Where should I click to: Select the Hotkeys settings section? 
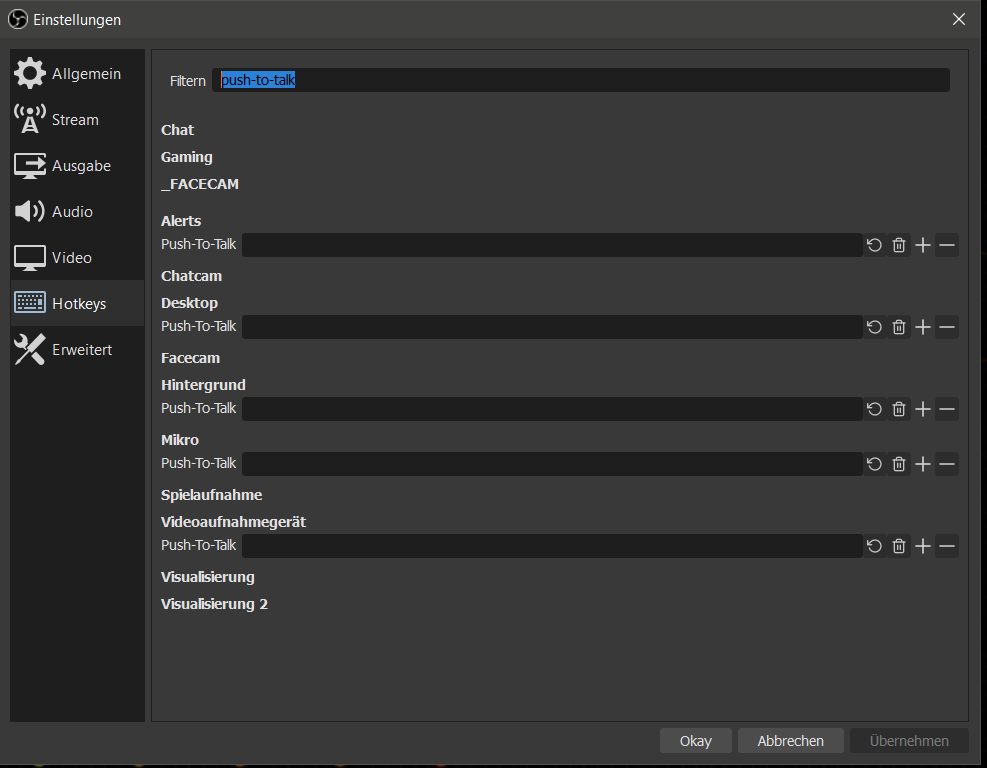pyautogui.click(x=77, y=303)
